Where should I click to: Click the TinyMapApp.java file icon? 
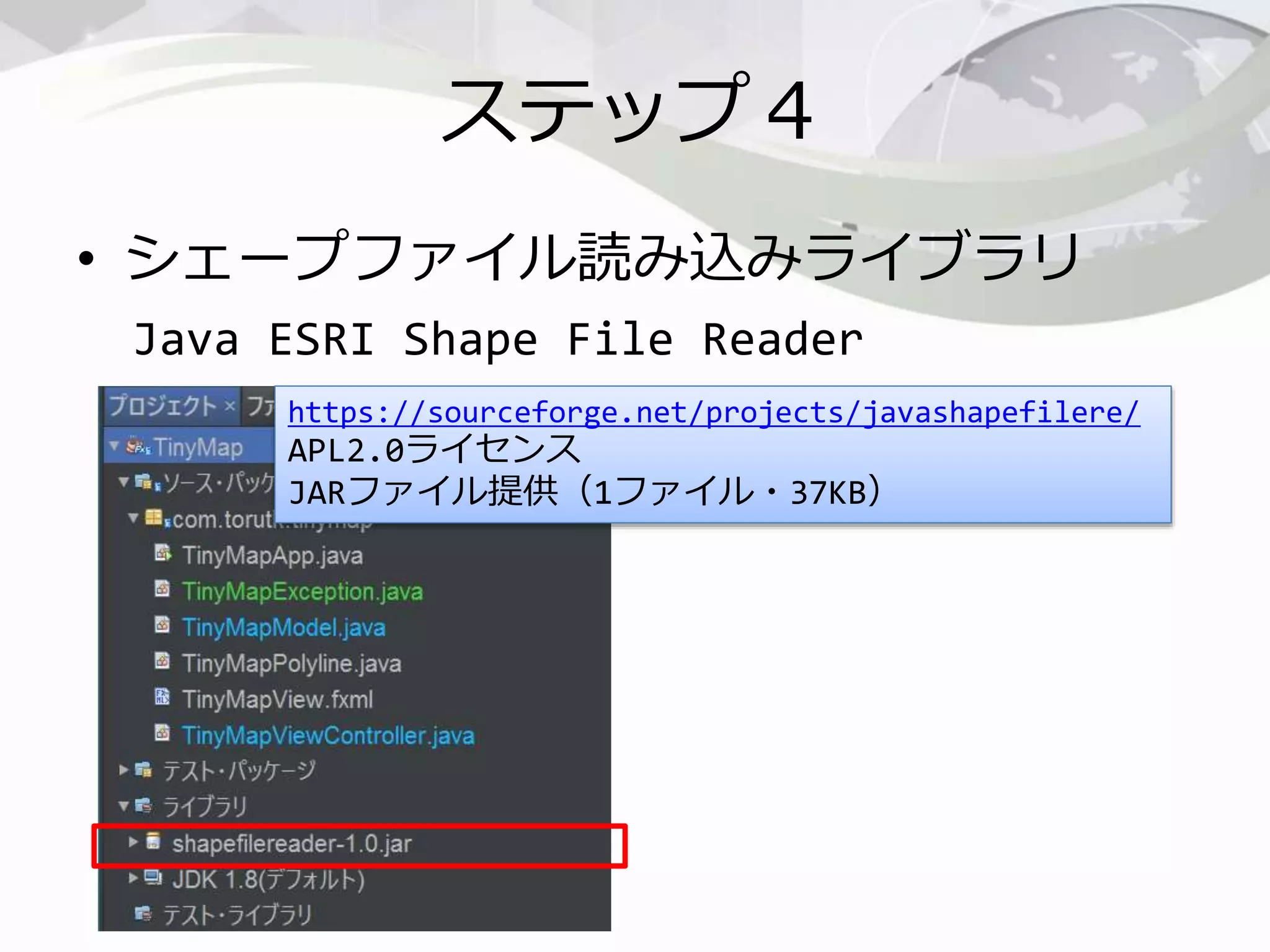coord(162,553)
